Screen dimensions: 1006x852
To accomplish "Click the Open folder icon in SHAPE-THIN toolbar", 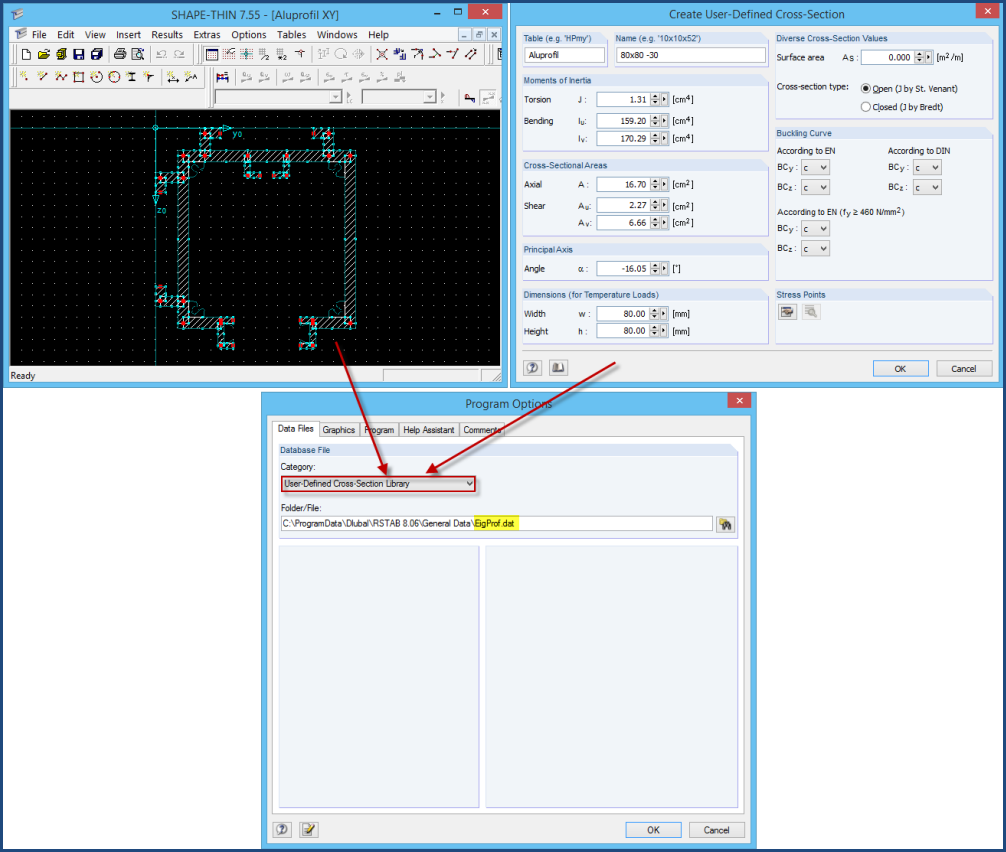I will [x=44, y=55].
